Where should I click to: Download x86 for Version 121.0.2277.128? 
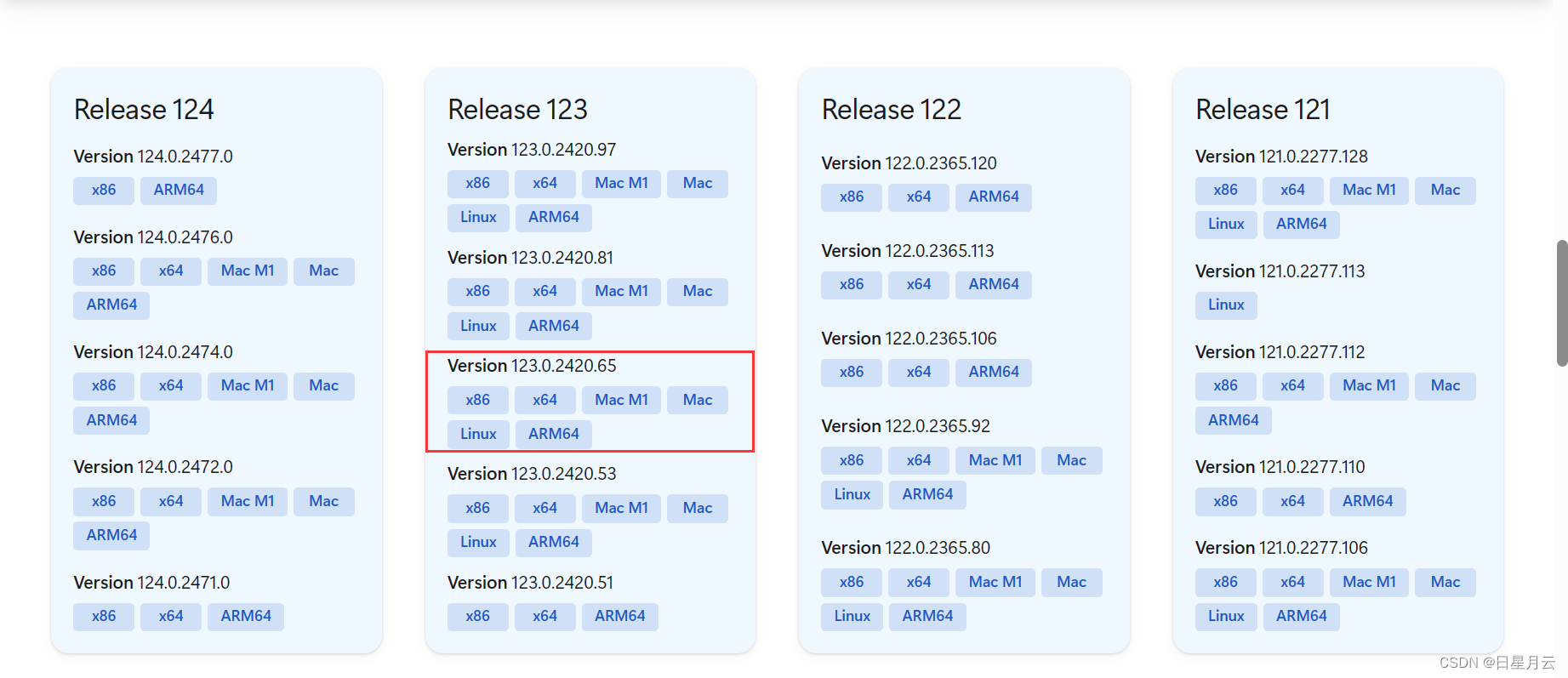click(1226, 191)
